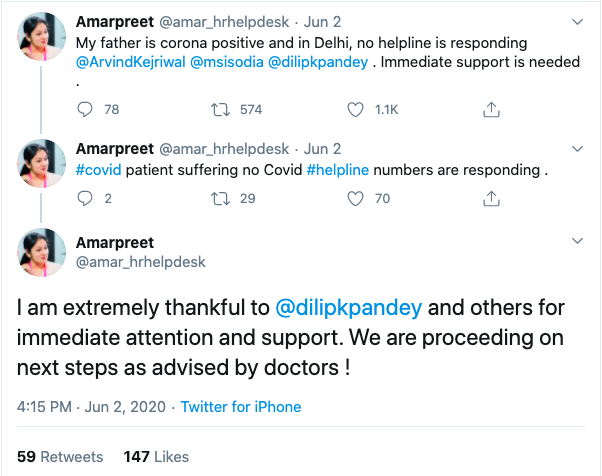Open the main tweet's more options chevron
The image size is (602, 476).
pyautogui.click(x=577, y=241)
